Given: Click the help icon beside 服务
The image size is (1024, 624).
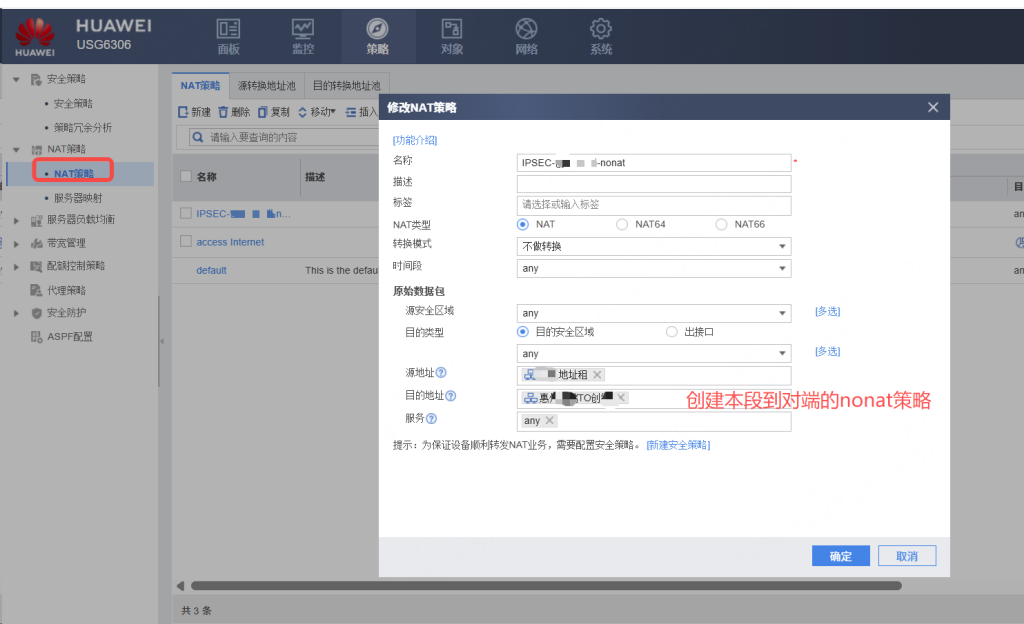Looking at the screenshot, I should click(x=432, y=419).
